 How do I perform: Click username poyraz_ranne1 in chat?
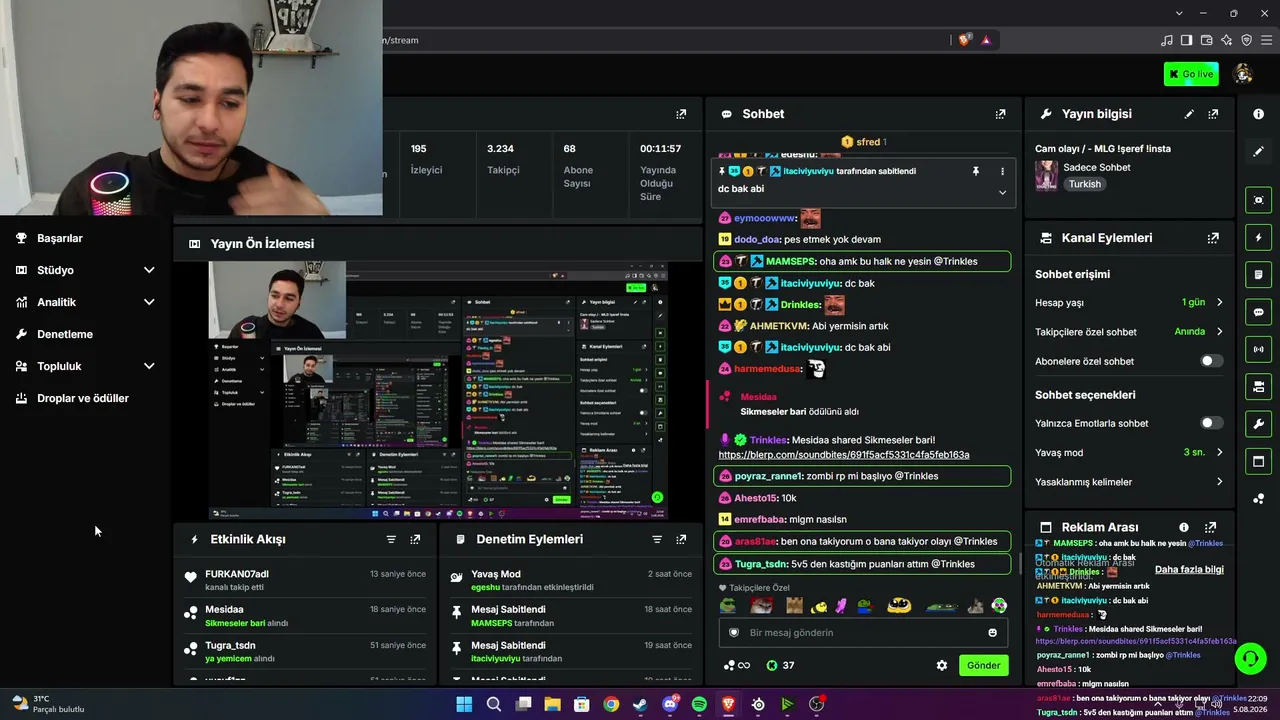[769, 476]
